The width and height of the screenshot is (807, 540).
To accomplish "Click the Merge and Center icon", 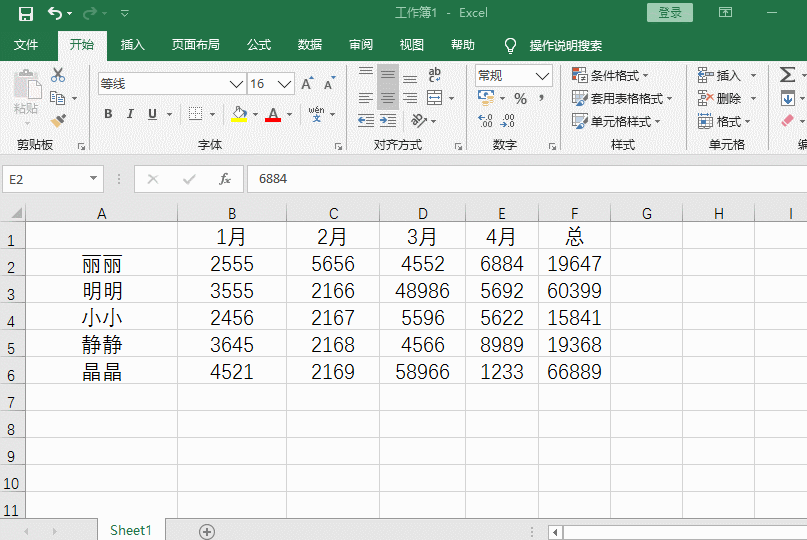I will pos(434,98).
